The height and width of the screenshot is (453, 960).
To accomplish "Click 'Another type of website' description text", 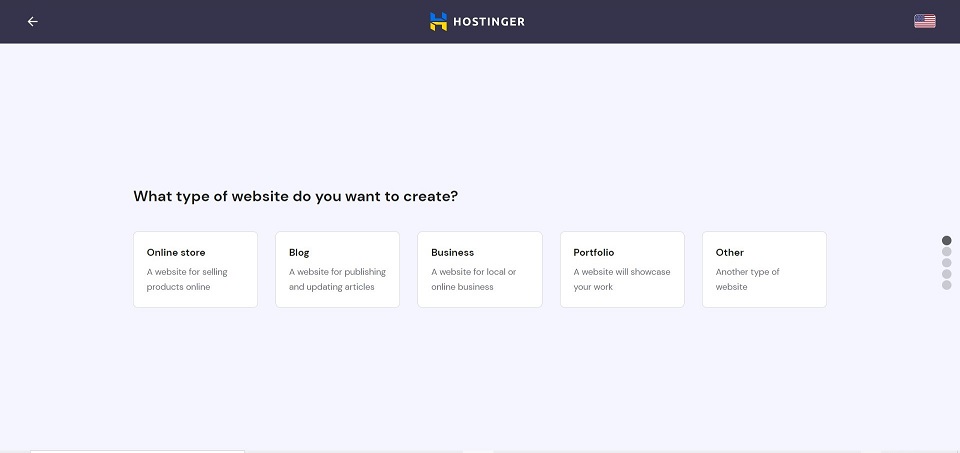I will (x=748, y=279).
